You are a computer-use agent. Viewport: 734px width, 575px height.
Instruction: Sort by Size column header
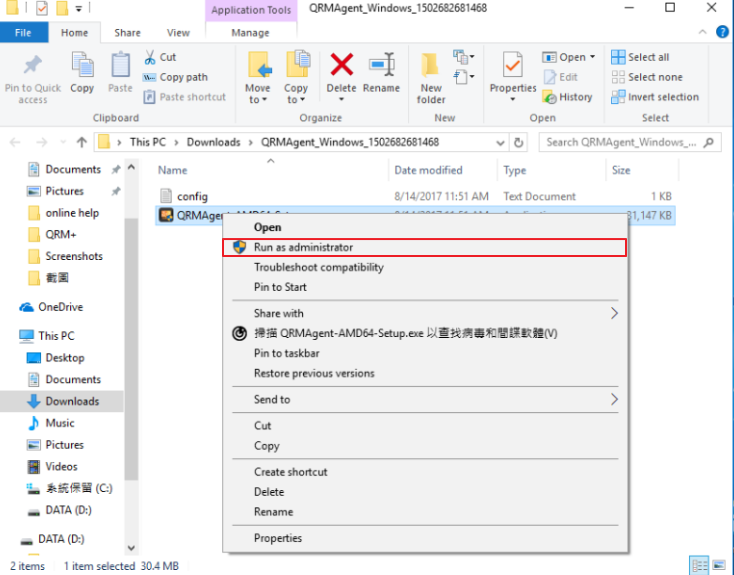point(621,170)
